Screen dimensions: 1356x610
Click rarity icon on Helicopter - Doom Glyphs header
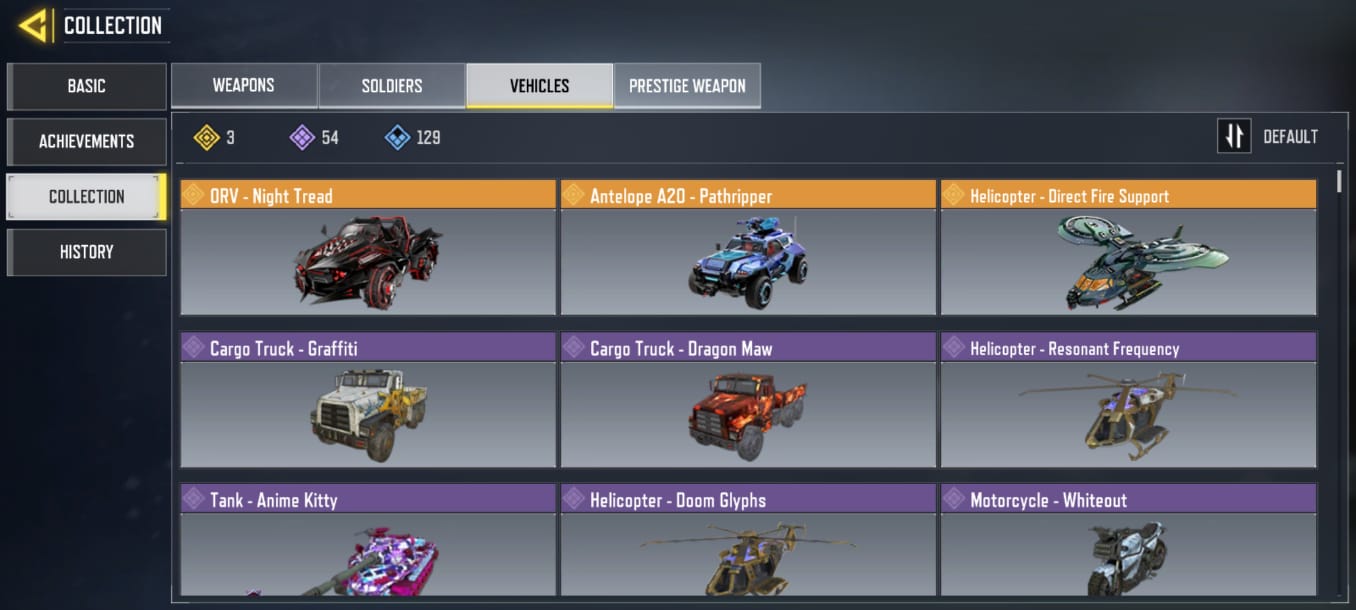[574, 499]
